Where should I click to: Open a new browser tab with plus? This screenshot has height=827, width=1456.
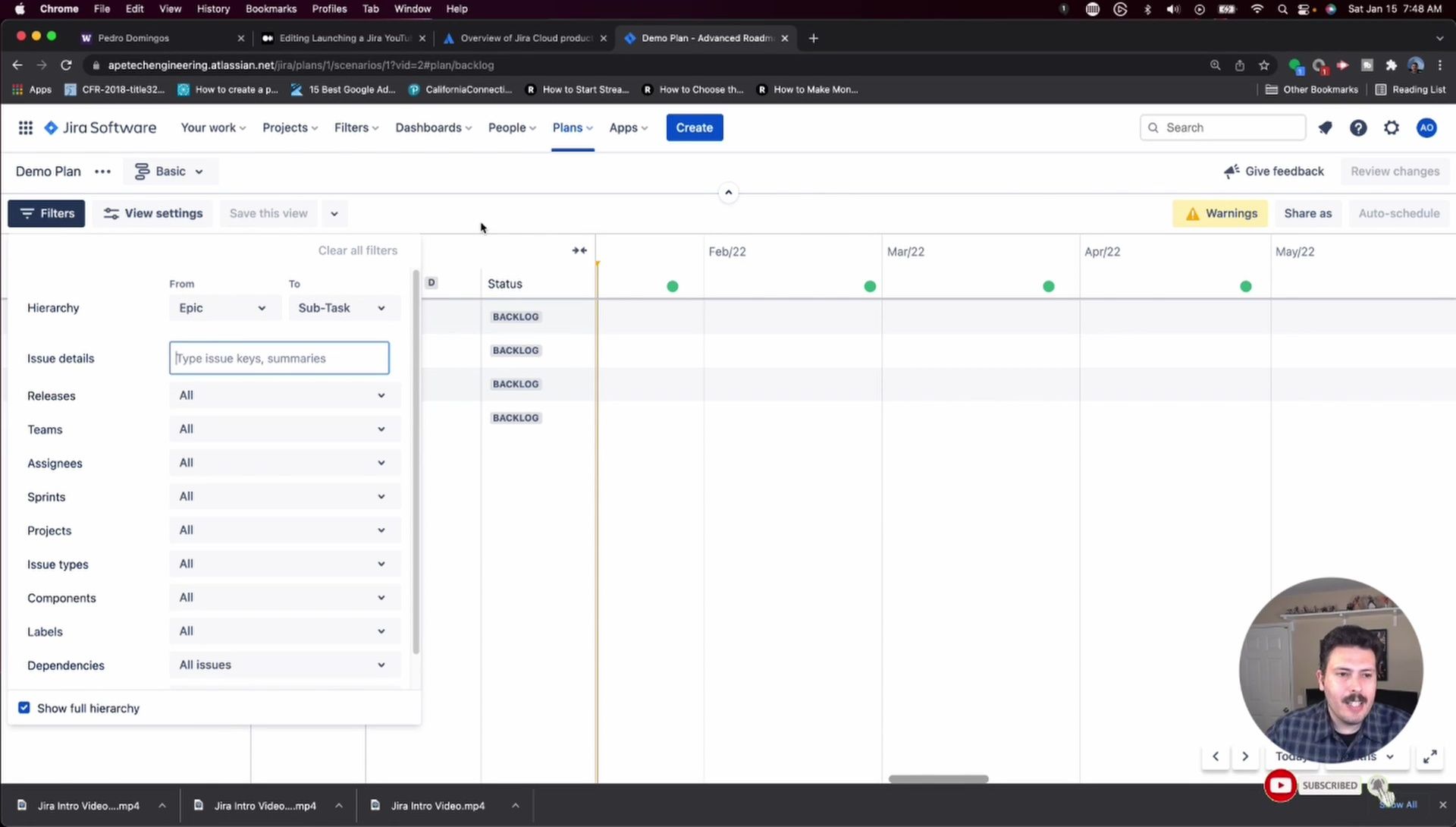pos(814,38)
